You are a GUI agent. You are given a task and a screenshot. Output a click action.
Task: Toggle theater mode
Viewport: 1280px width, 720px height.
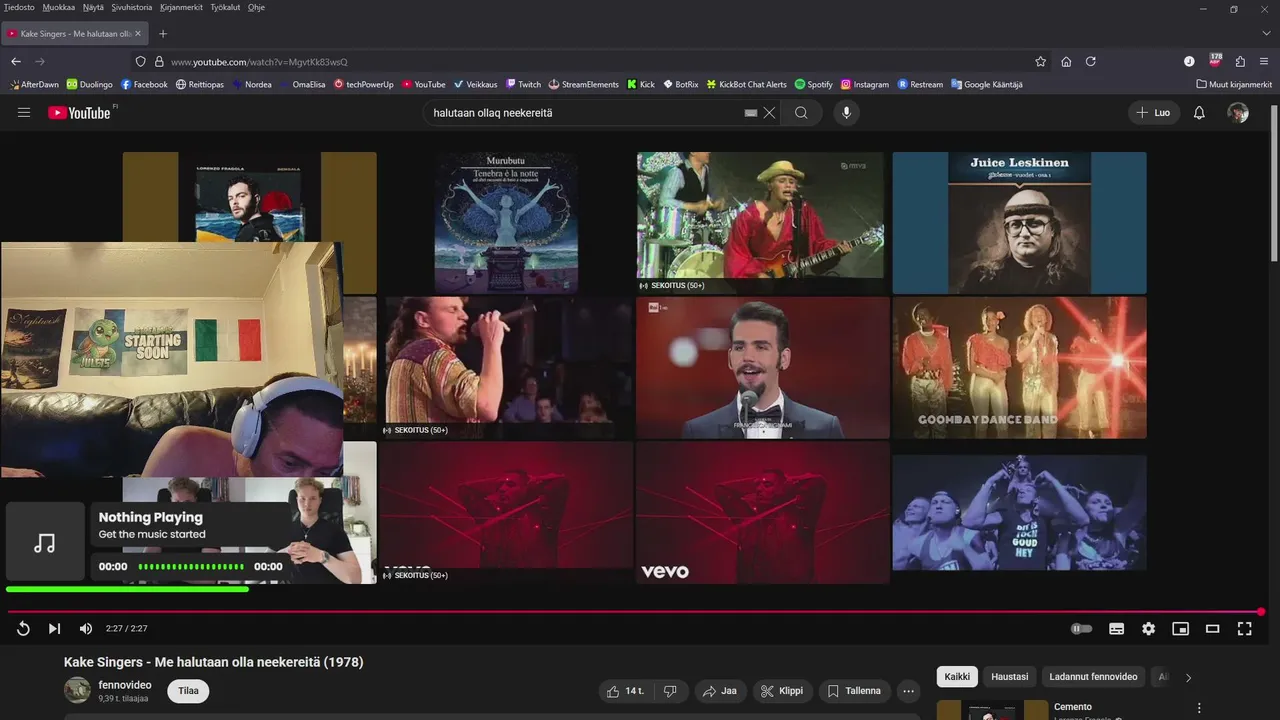coord(1213,628)
